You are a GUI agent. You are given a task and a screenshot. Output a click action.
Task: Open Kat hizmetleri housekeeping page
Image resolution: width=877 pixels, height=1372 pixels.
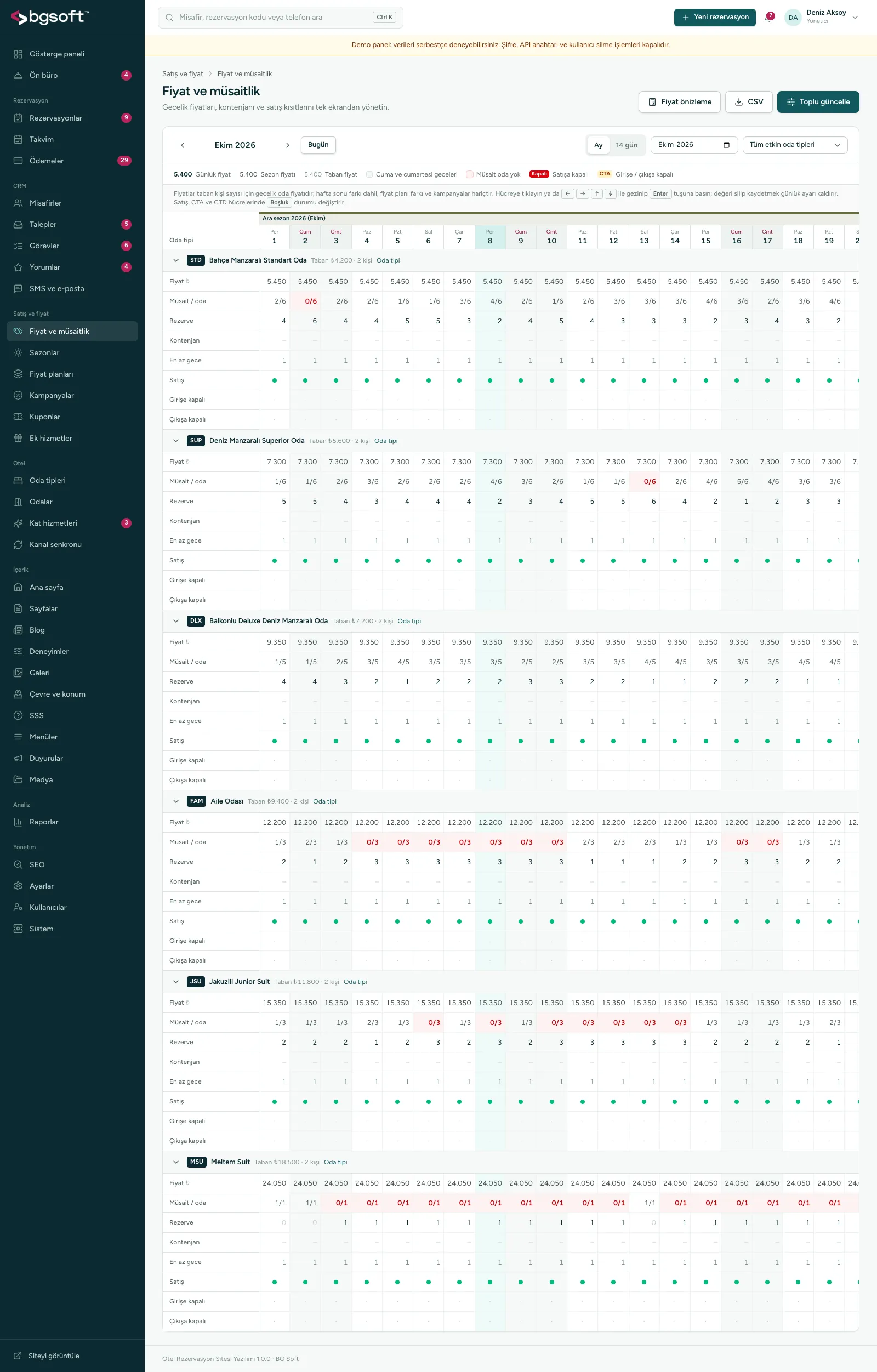click(x=72, y=523)
